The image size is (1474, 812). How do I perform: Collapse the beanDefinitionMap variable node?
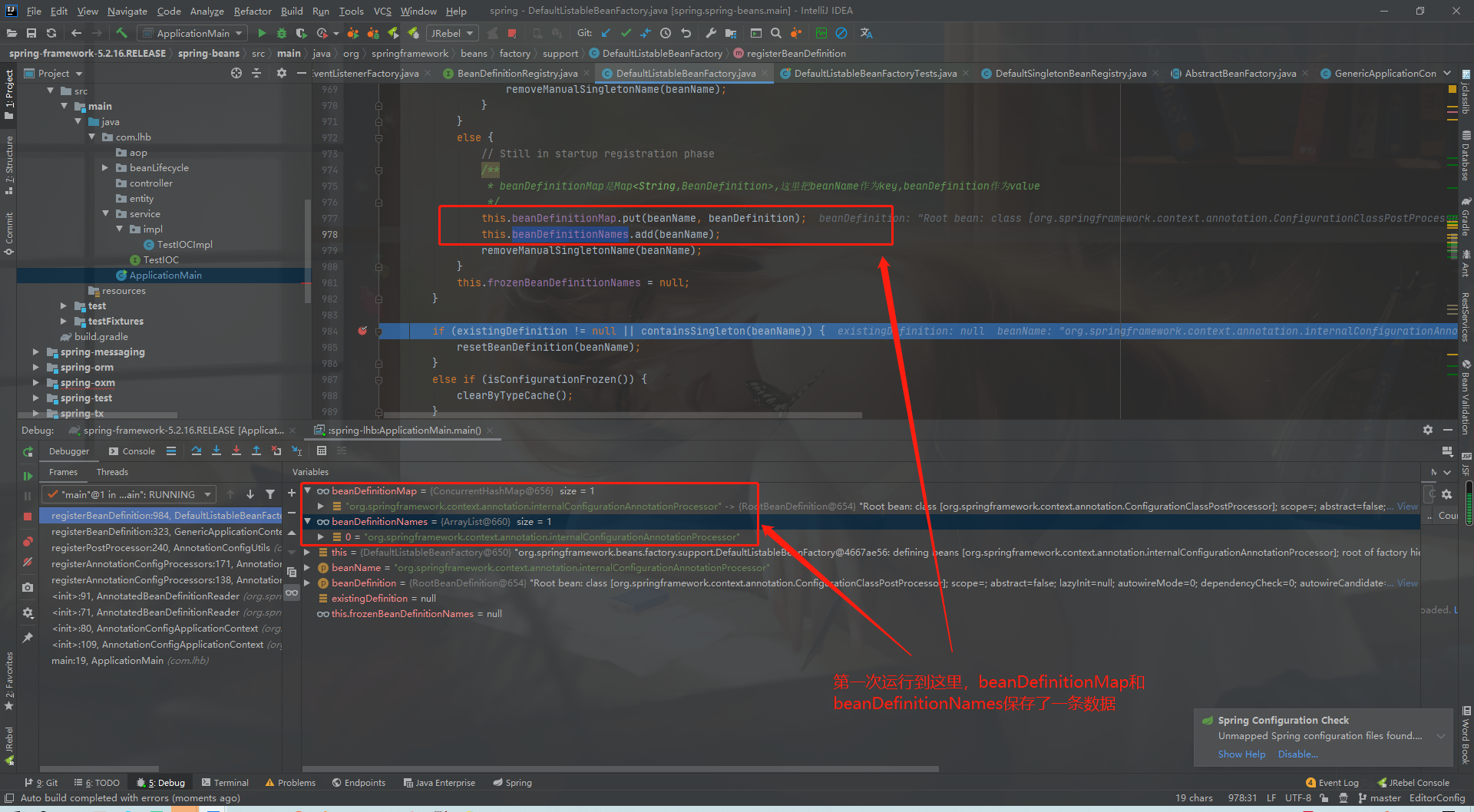click(308, 491)
